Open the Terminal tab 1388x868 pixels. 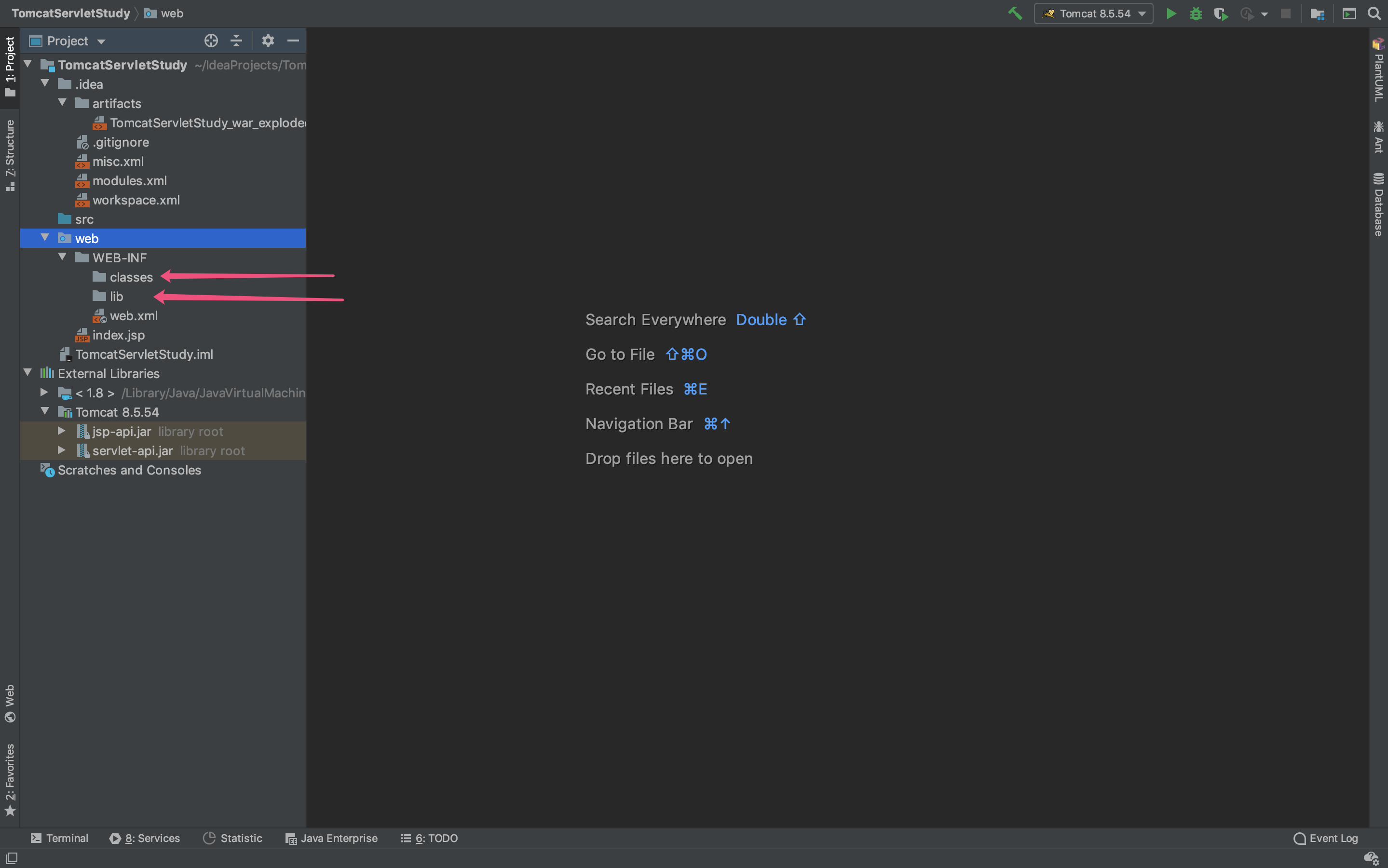click(x=59, y=838)
